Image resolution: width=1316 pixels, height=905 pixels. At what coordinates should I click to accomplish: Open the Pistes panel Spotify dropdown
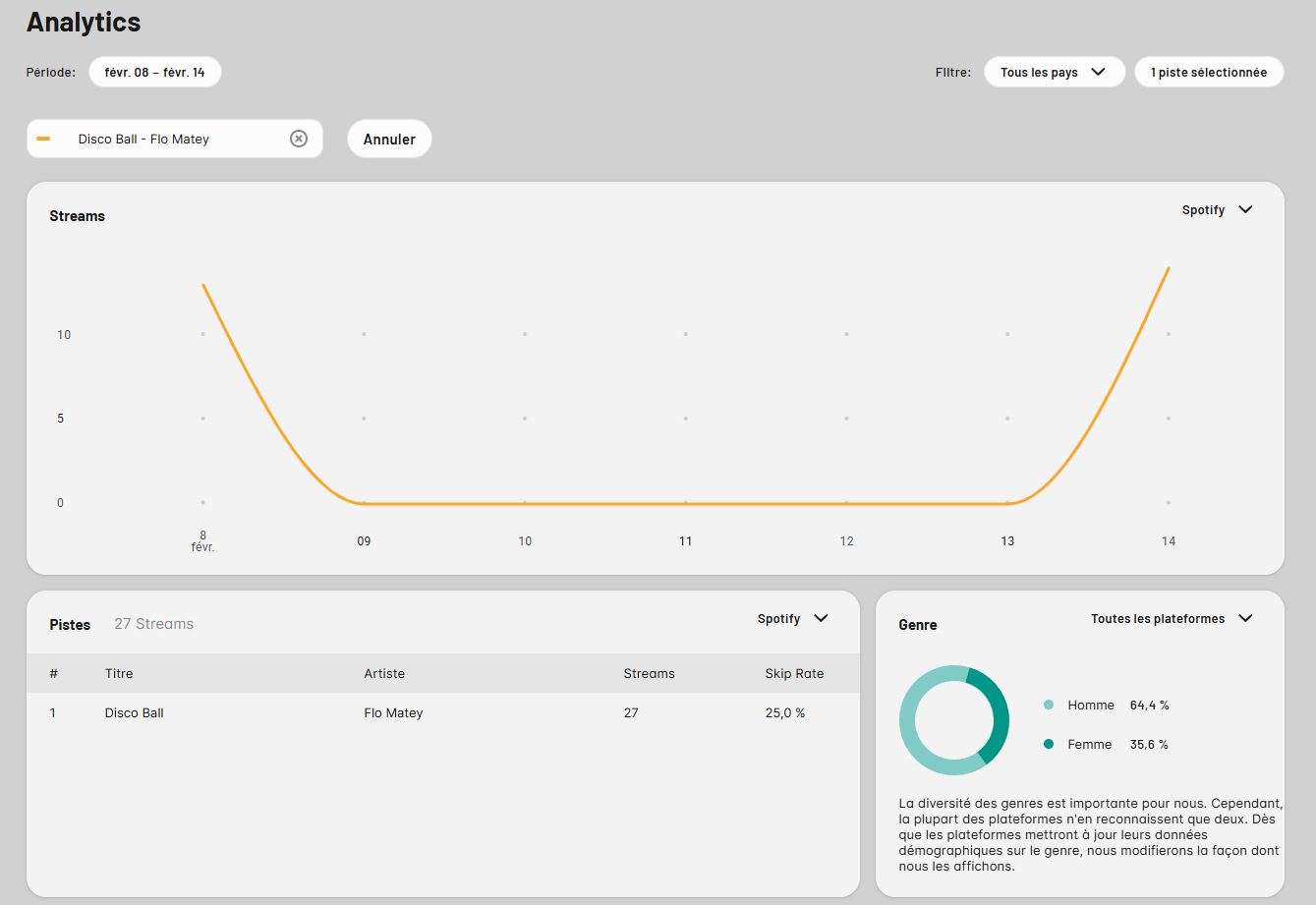pyautogui.click(x=791, y=619)
